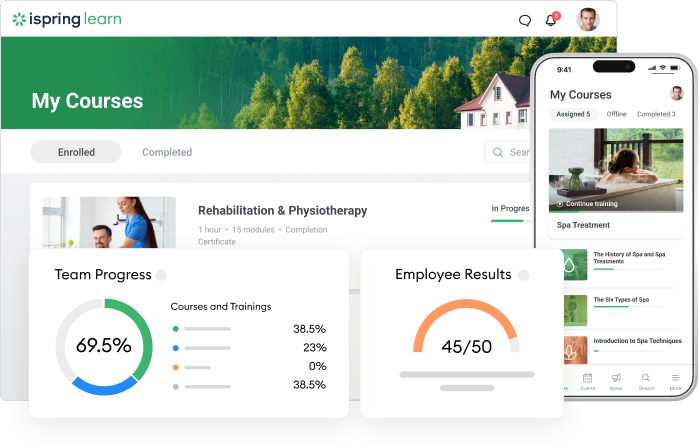Select the Offline tab on phone

(616, 114)
